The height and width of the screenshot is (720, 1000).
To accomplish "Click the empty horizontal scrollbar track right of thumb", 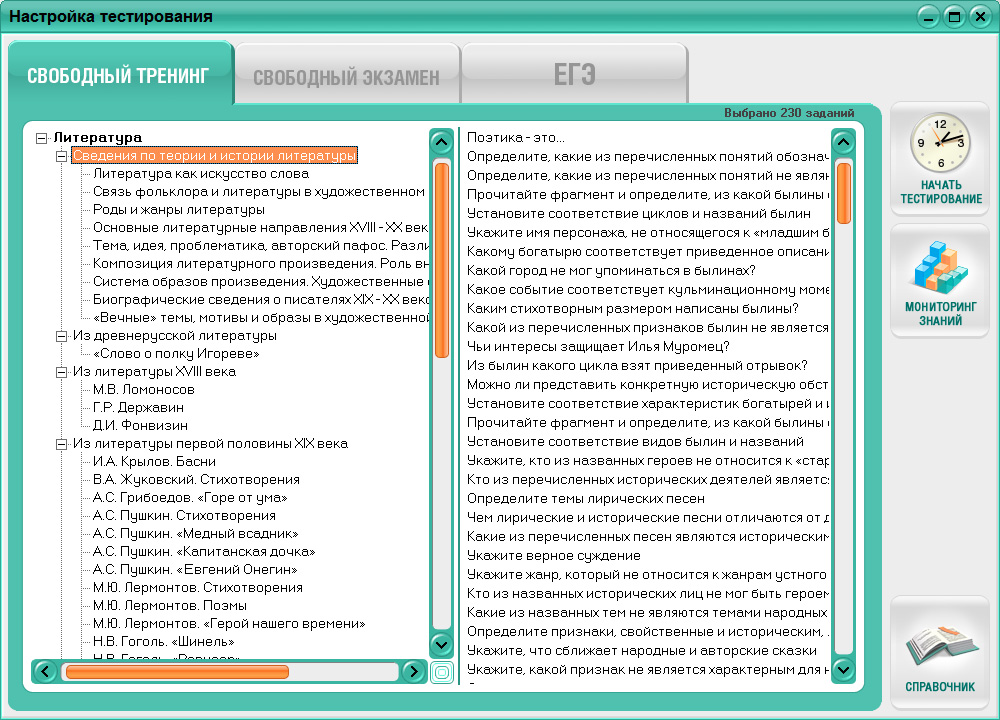I will [343, 672].
